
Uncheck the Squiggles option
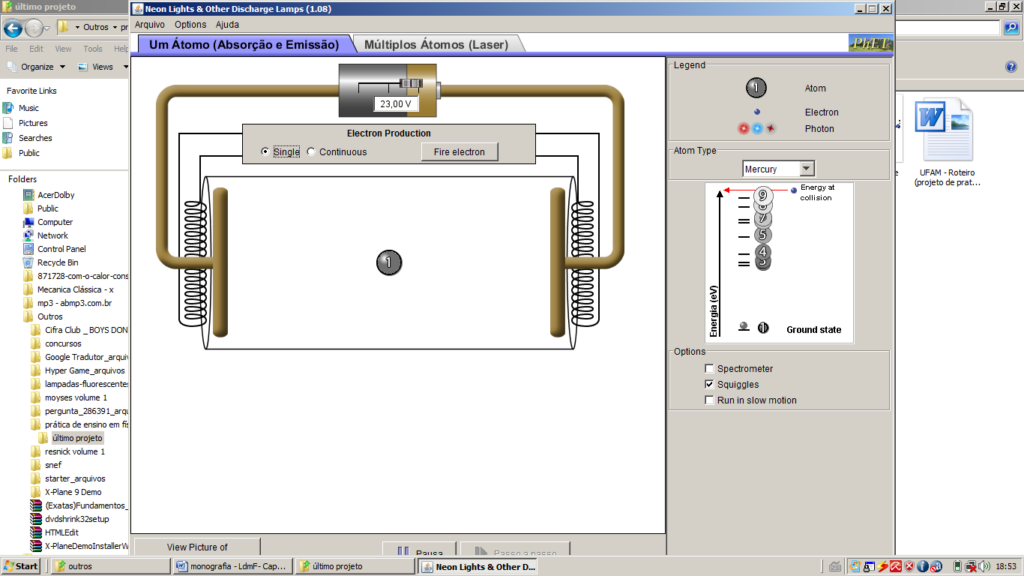coord(709,384)
